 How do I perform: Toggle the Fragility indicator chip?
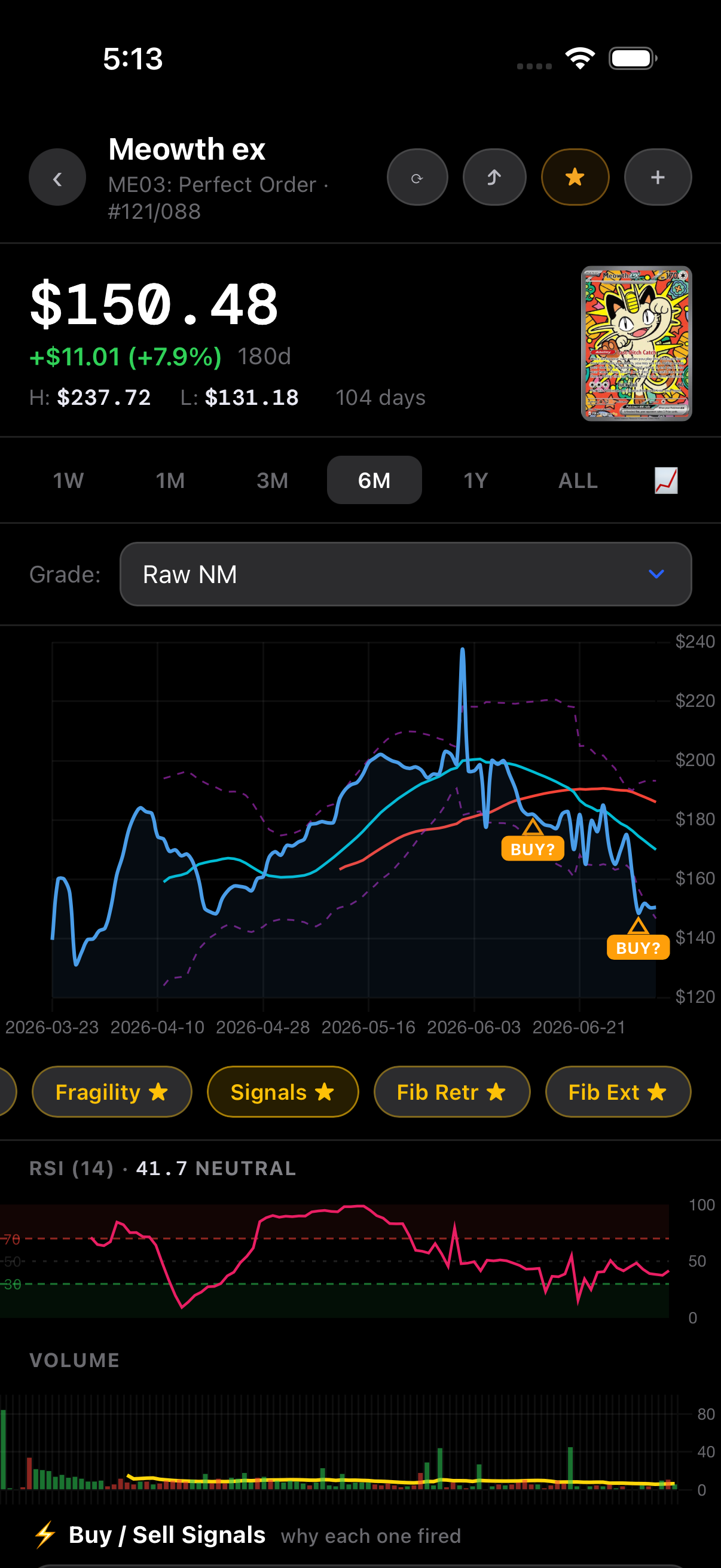112,1092
